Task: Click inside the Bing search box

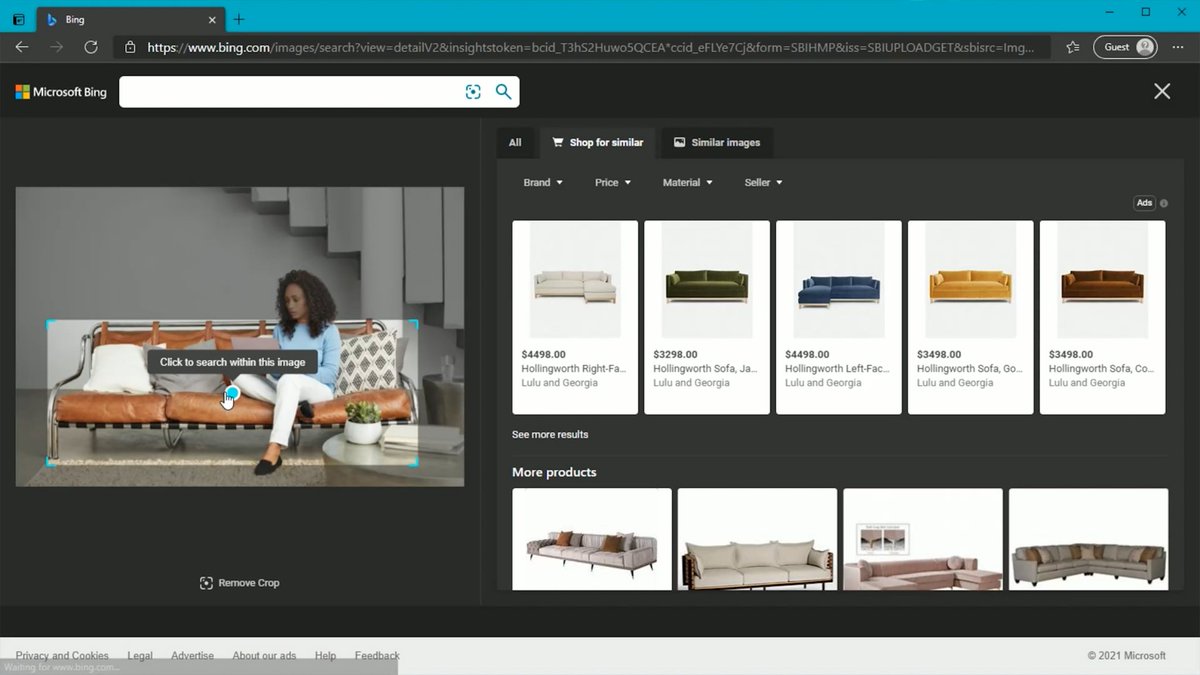Action: [x=290, y=91]
